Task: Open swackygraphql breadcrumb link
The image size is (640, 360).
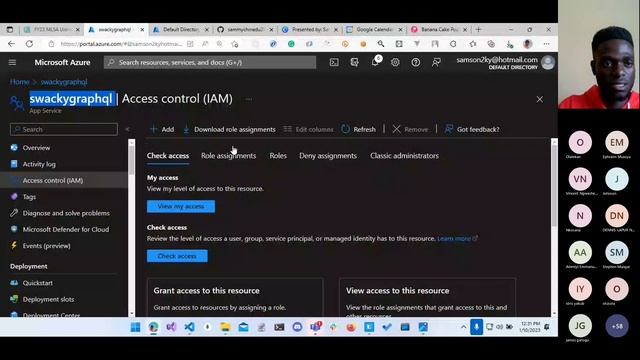Action: pos(64,82)
